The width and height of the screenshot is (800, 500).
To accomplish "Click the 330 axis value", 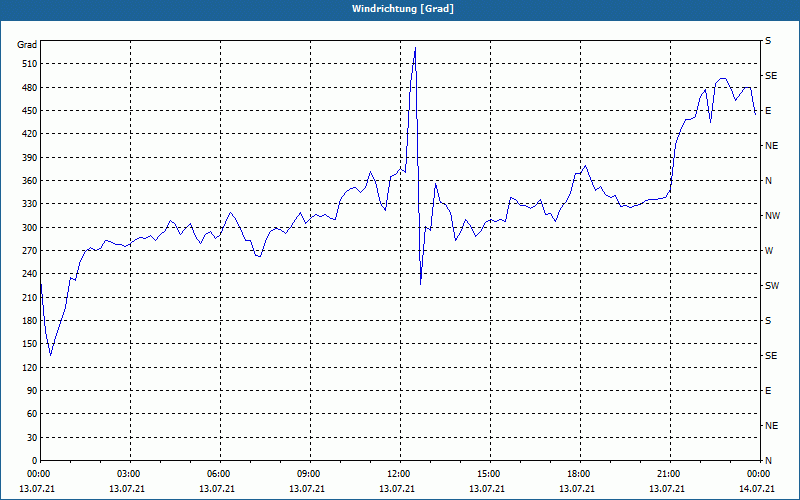I will (30, 204).
